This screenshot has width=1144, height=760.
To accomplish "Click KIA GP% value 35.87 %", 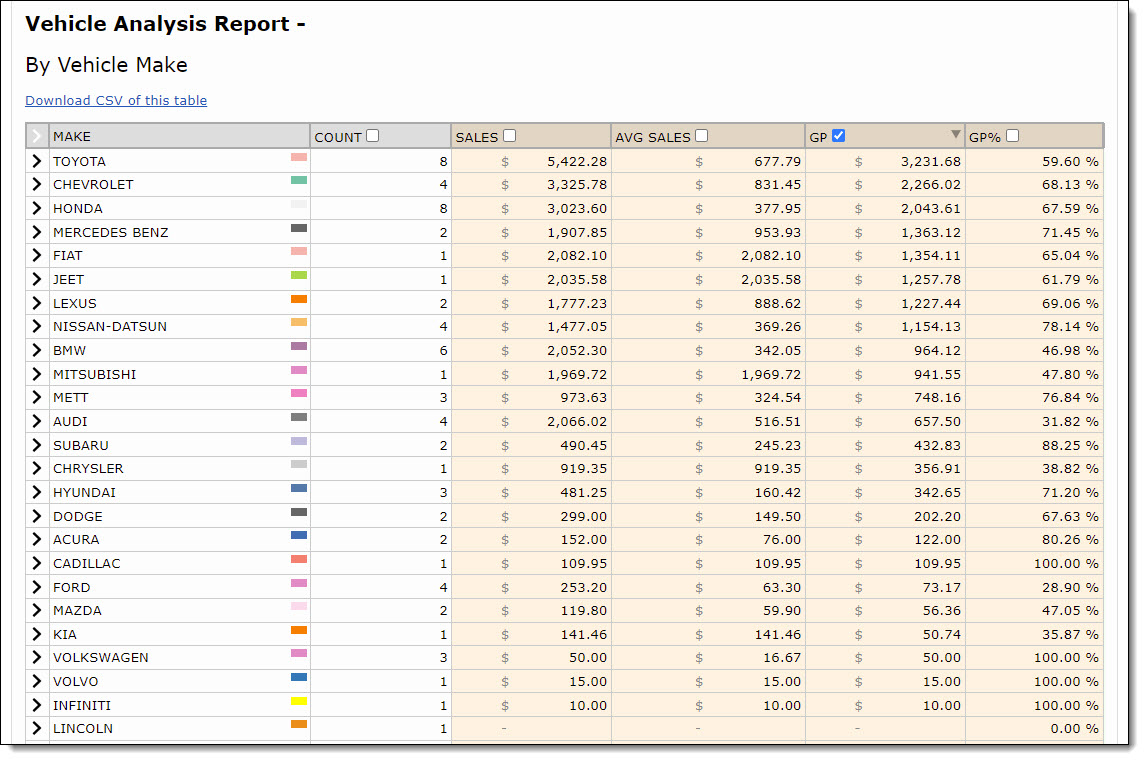I will tap(1070, 634).
